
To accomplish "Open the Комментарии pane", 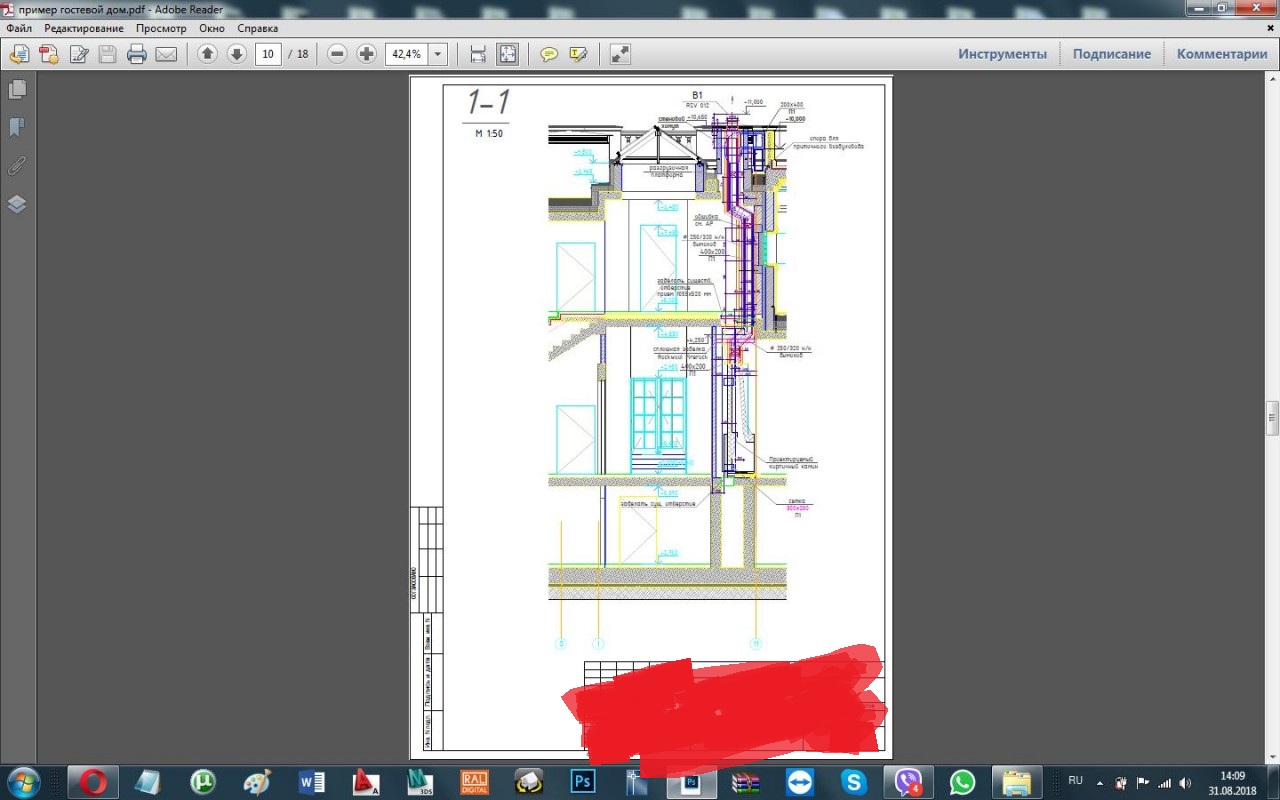I will pos(1221,54).
